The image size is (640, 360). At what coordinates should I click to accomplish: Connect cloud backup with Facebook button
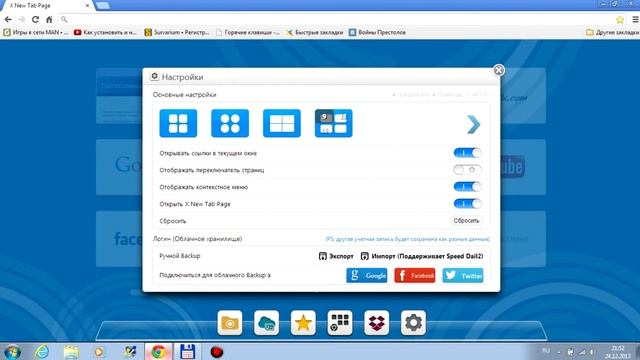pos(415,275)
